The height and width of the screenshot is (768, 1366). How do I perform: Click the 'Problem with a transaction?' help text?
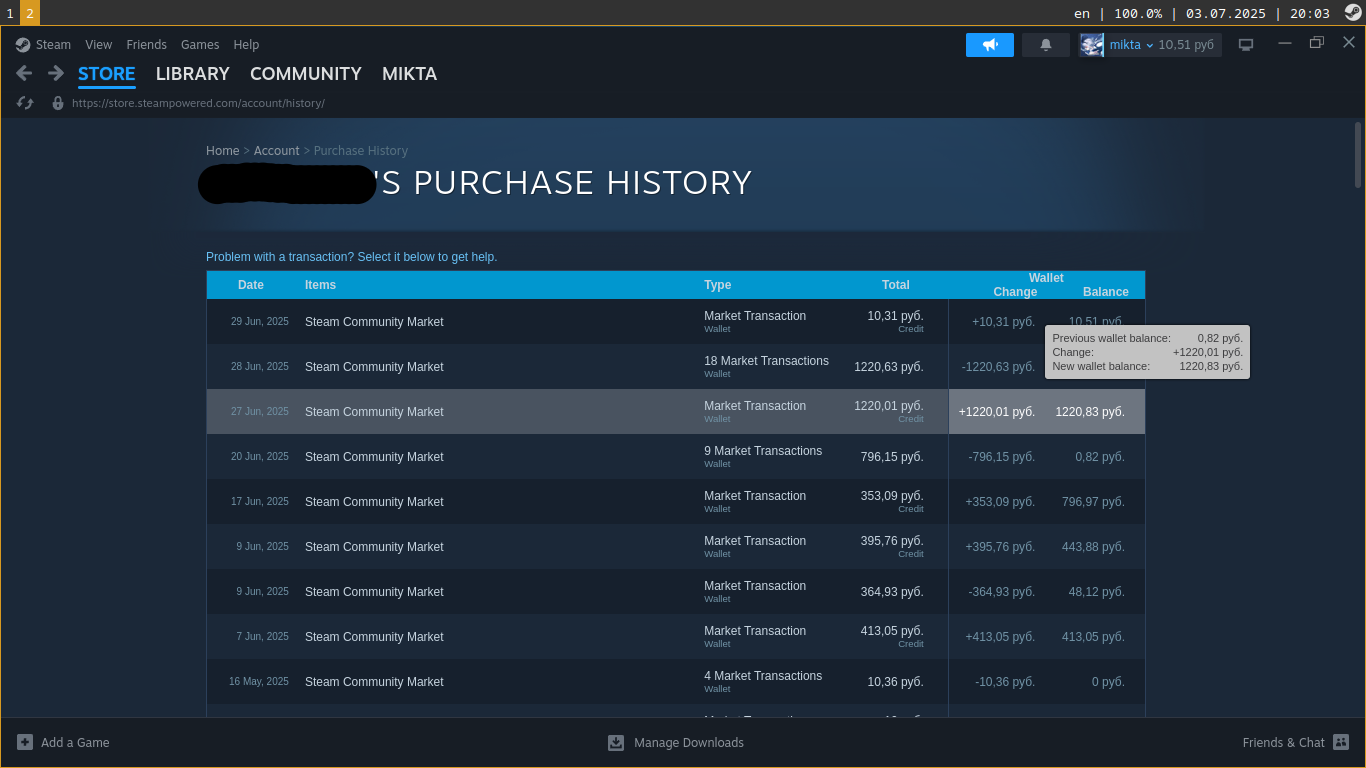tap(351, 257)
